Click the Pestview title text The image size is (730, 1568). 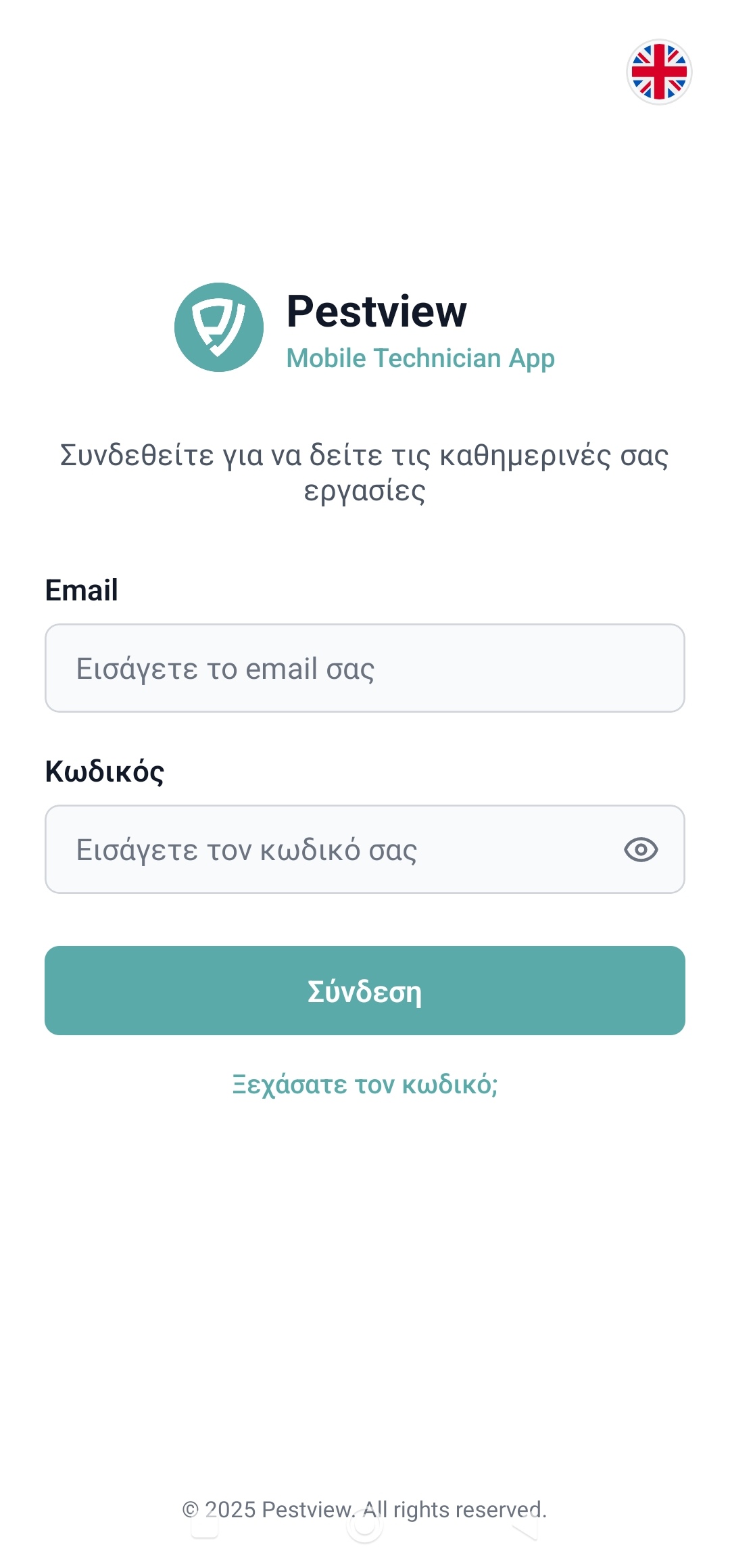coord(376,311)
